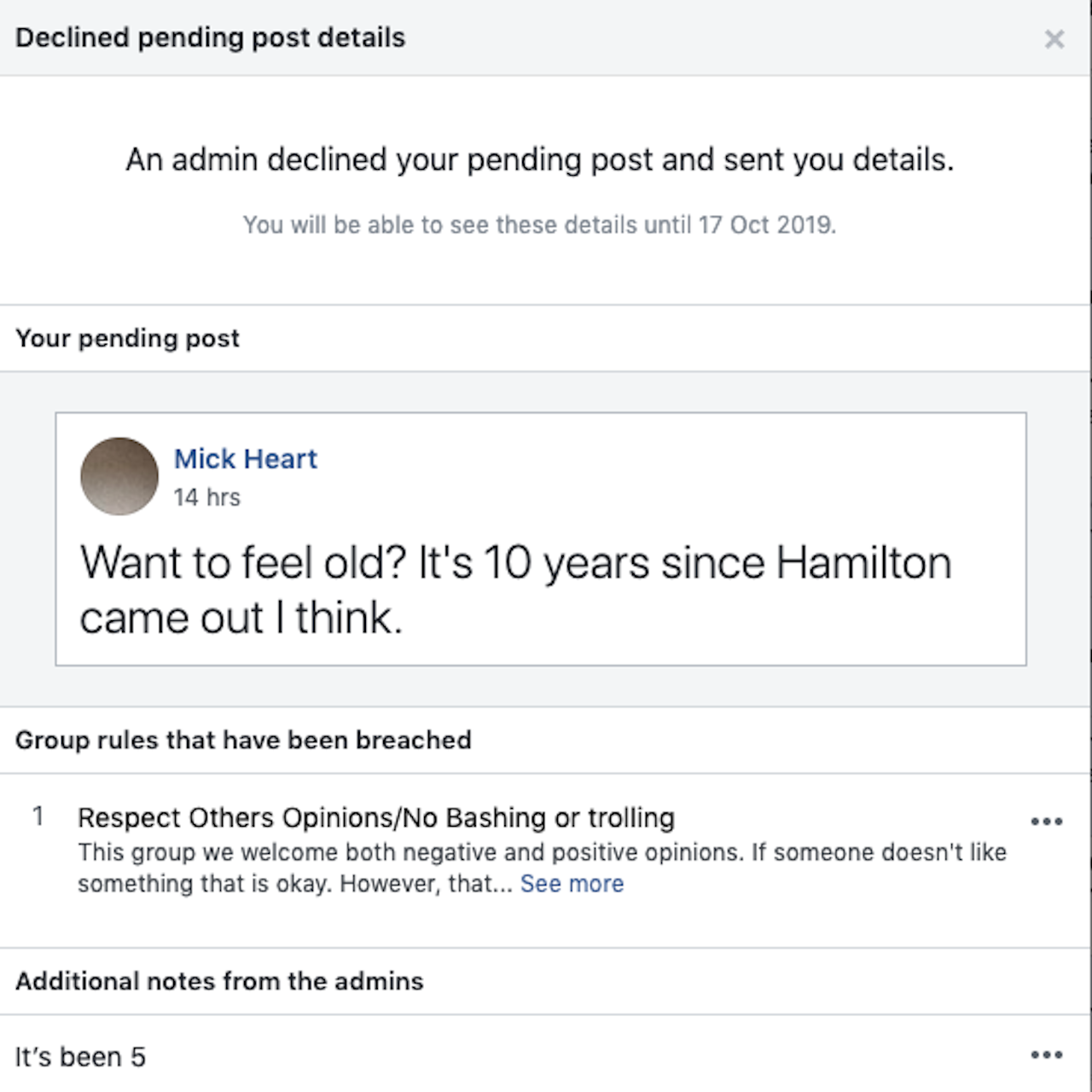
Task: Click the 14 hrs post timestamp
Action: click(x=207, y=497)
